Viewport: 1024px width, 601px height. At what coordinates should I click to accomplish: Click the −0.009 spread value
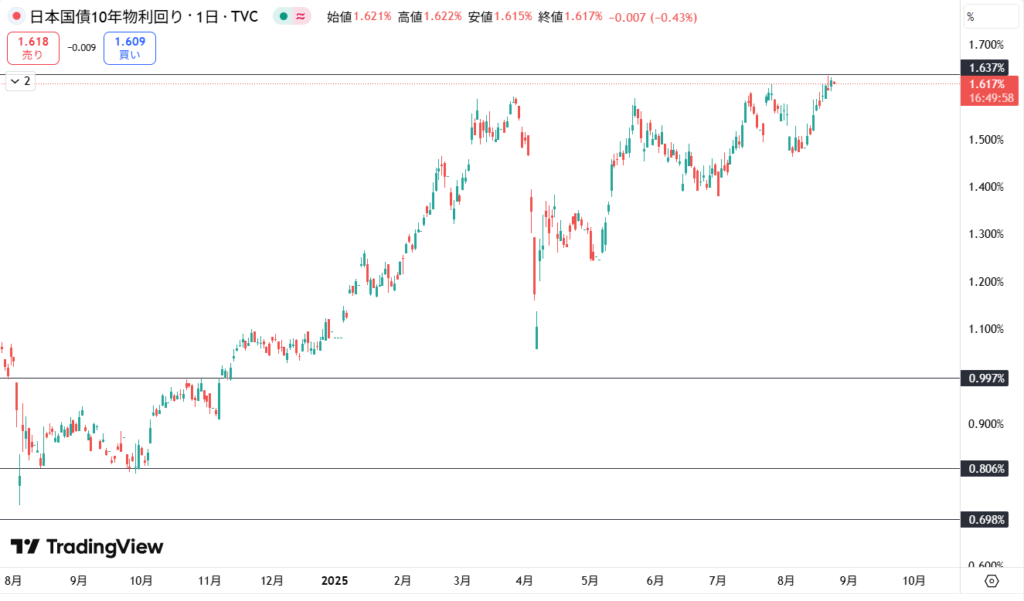click(x=82, y=48)
